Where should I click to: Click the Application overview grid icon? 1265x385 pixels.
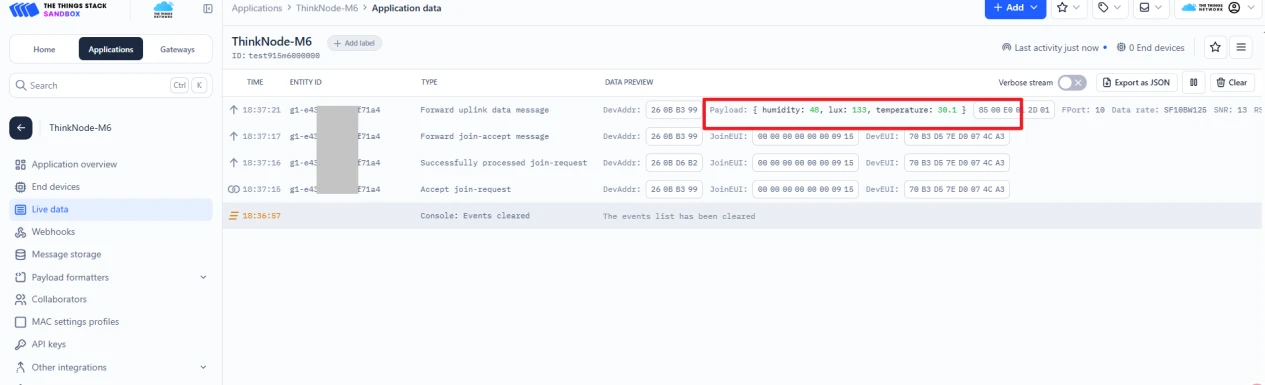click(x=21, y=164)
